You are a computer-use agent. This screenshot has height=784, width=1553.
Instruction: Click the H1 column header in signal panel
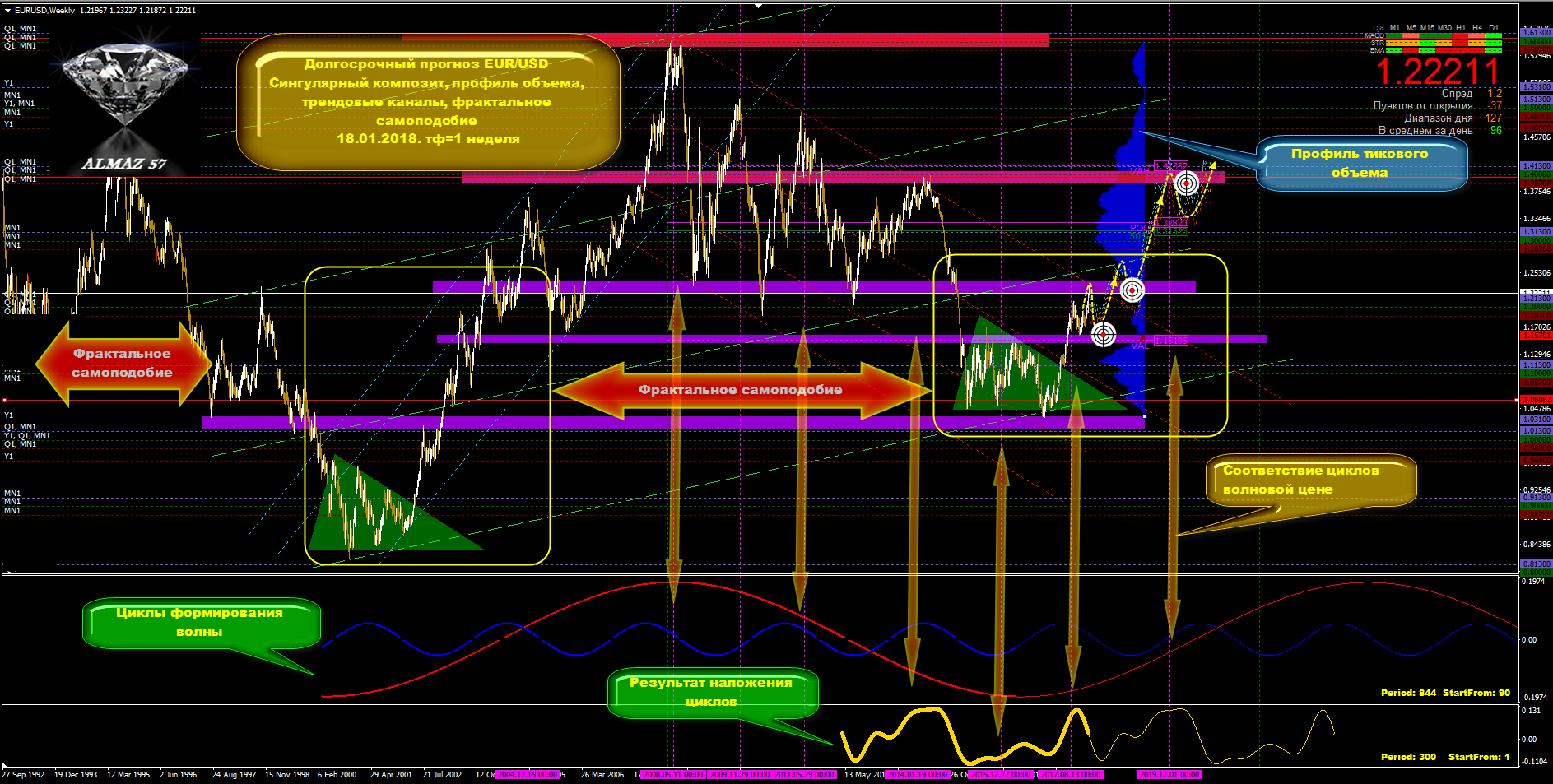[x=1461, y=28]
